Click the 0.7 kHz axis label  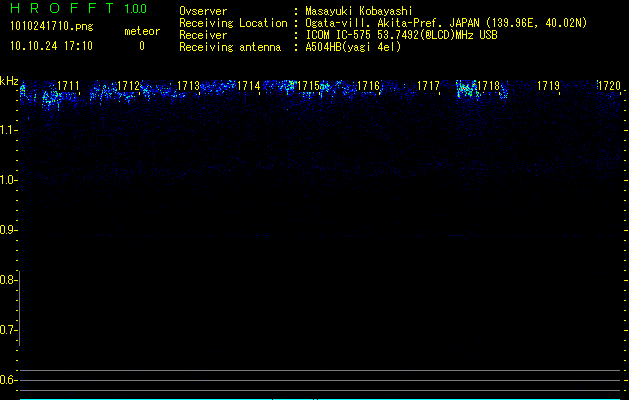[x=8, y=330]
